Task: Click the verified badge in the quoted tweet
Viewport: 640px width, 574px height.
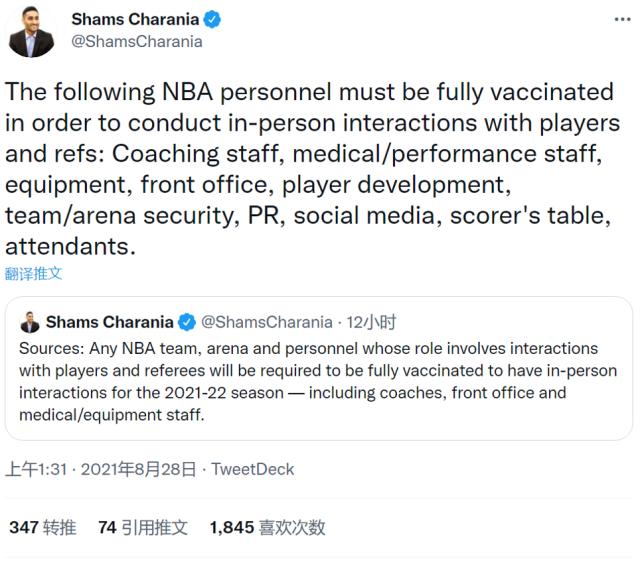Action: [x=186, y=322]
